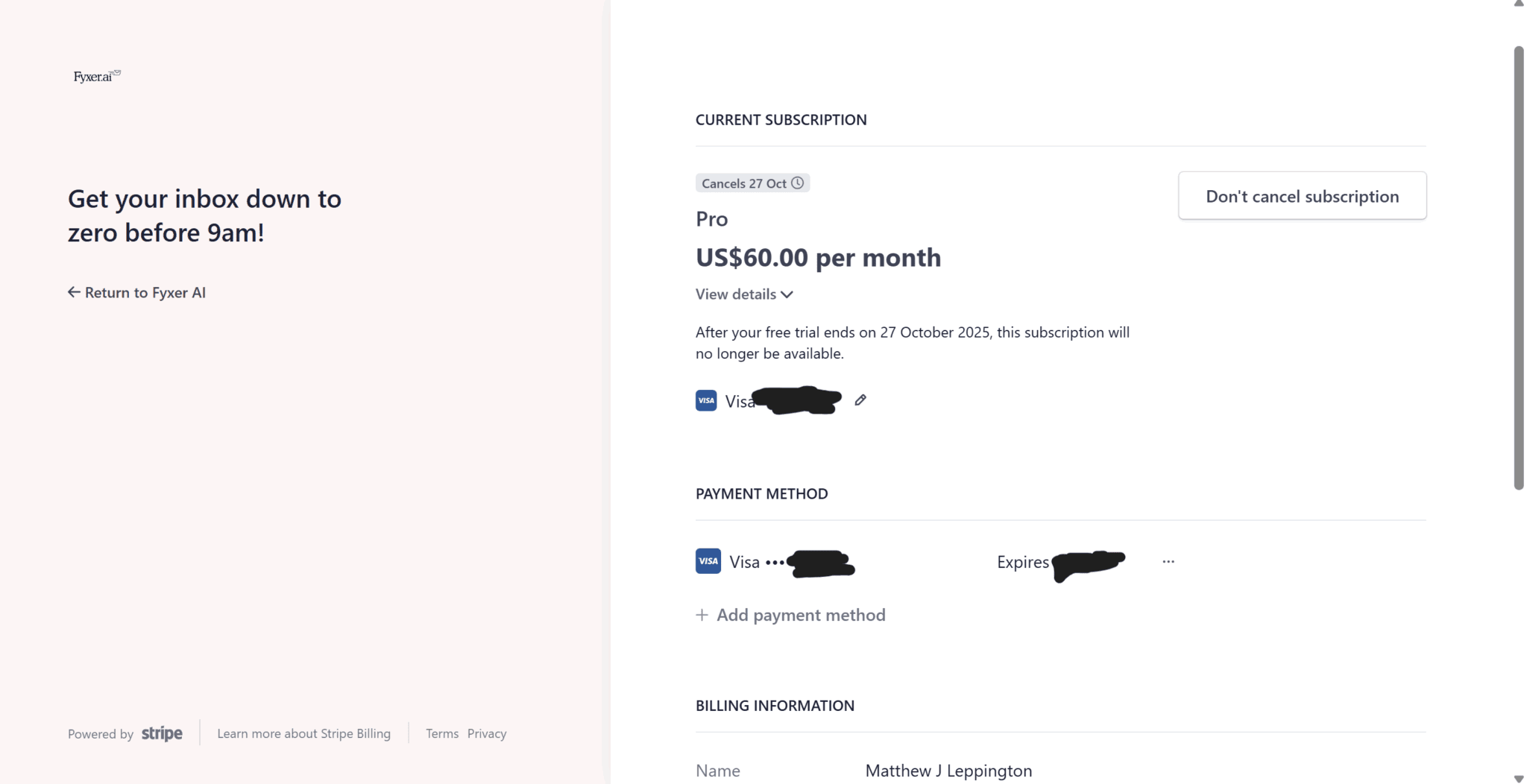Screen dimensions: 1527x784
Task: Open Learn more about Stripe Billing
Action: click(x=303, y=734)
